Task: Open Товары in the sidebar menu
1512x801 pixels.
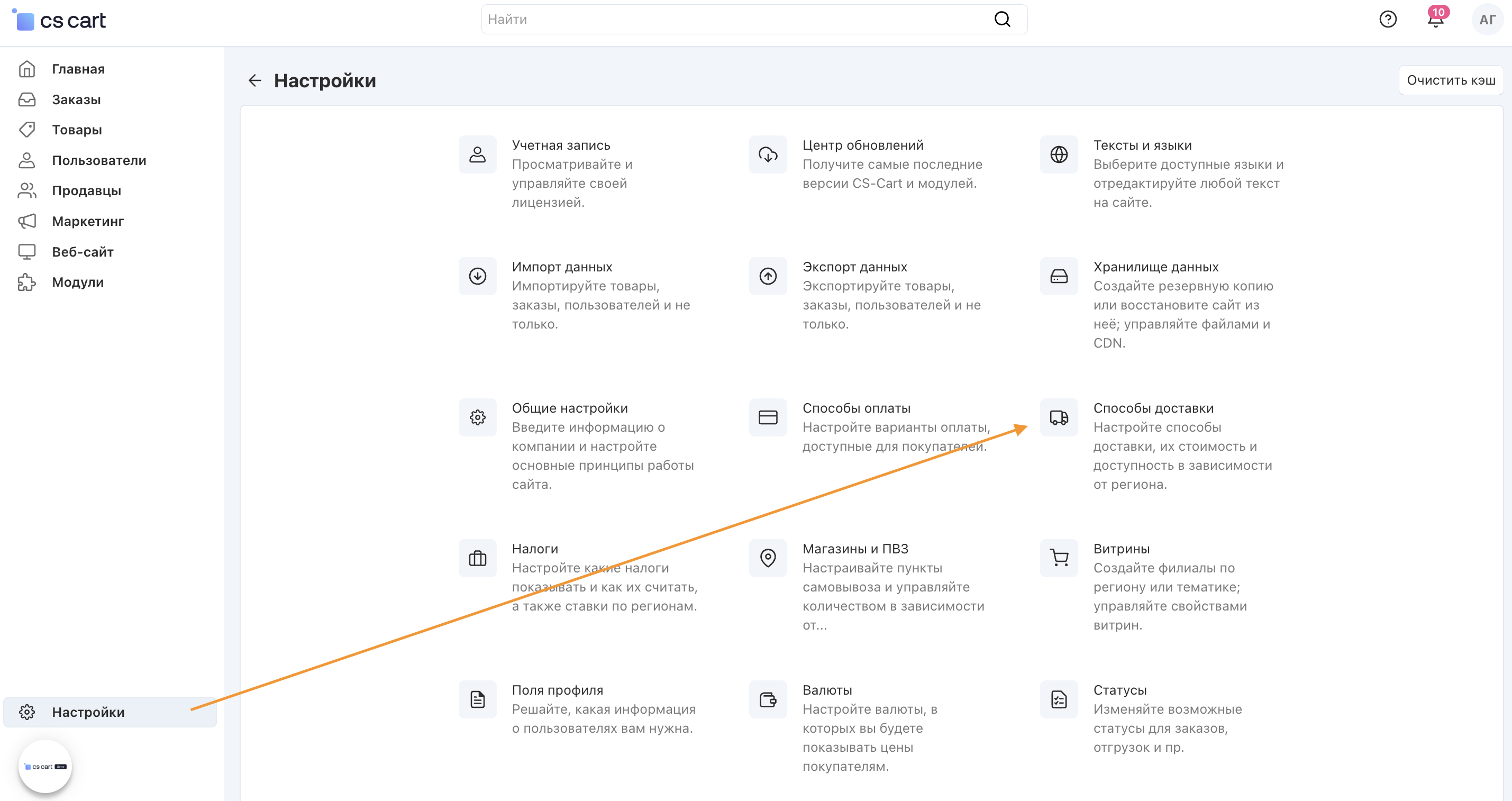Action: pyautogui.click(x=76, y=130)
